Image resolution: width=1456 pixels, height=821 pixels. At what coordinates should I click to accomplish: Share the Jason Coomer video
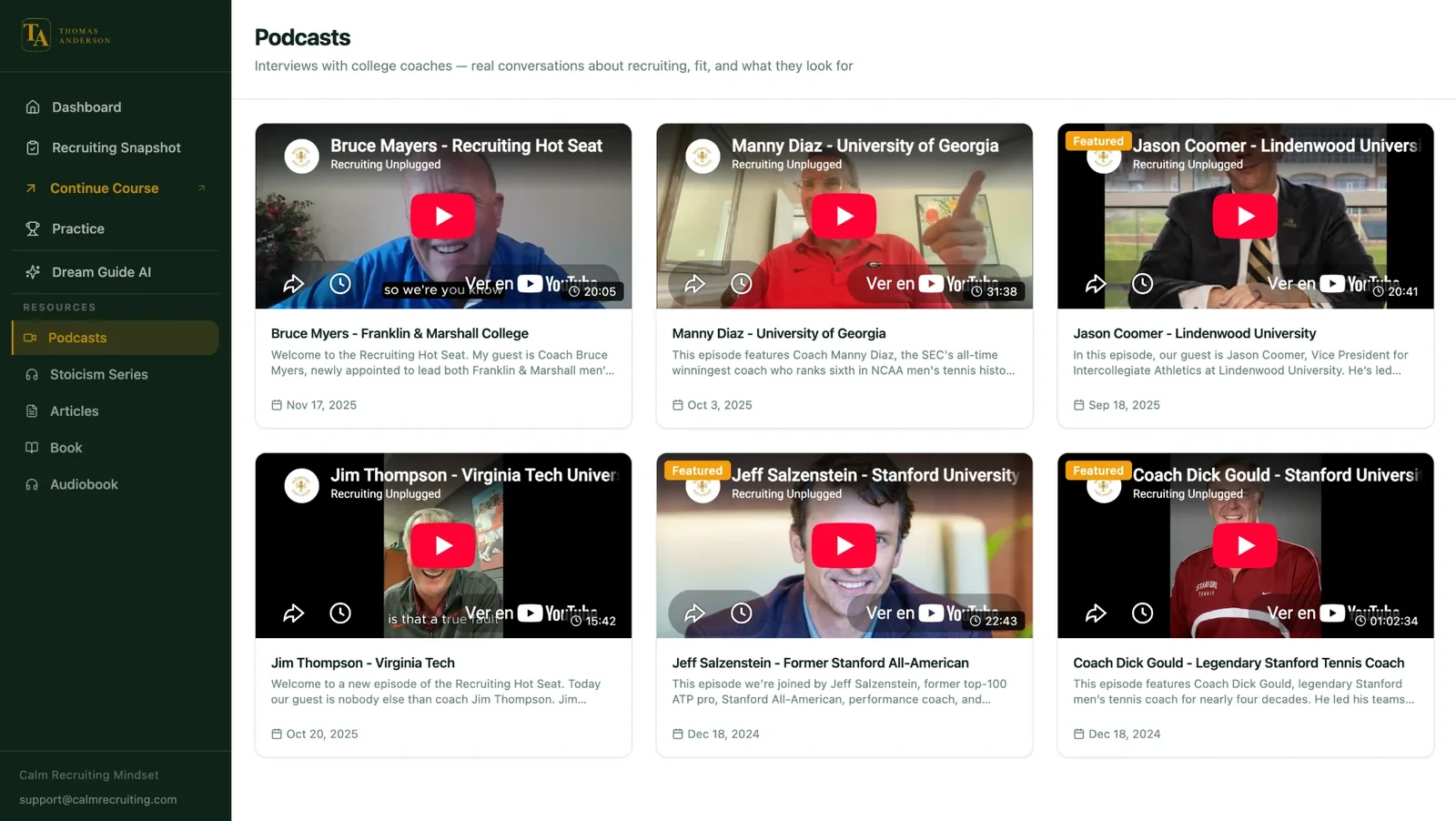click(1096, 284)
